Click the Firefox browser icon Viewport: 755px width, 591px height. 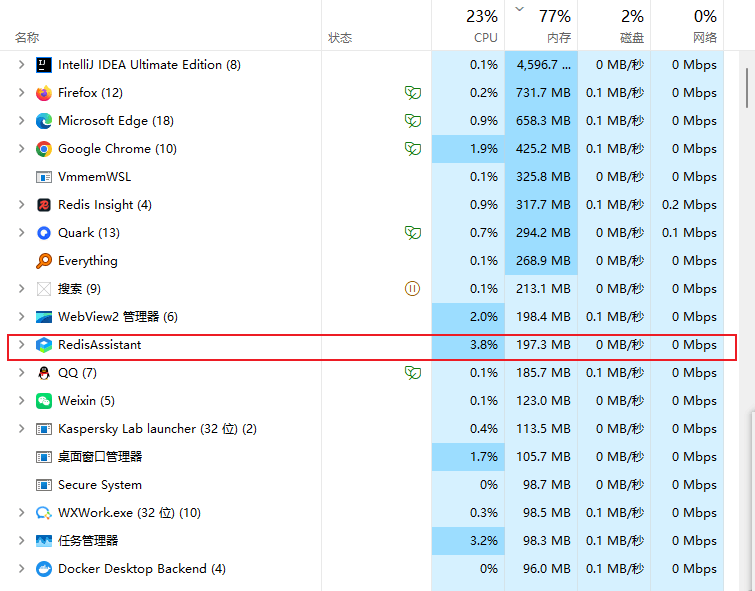44,92
